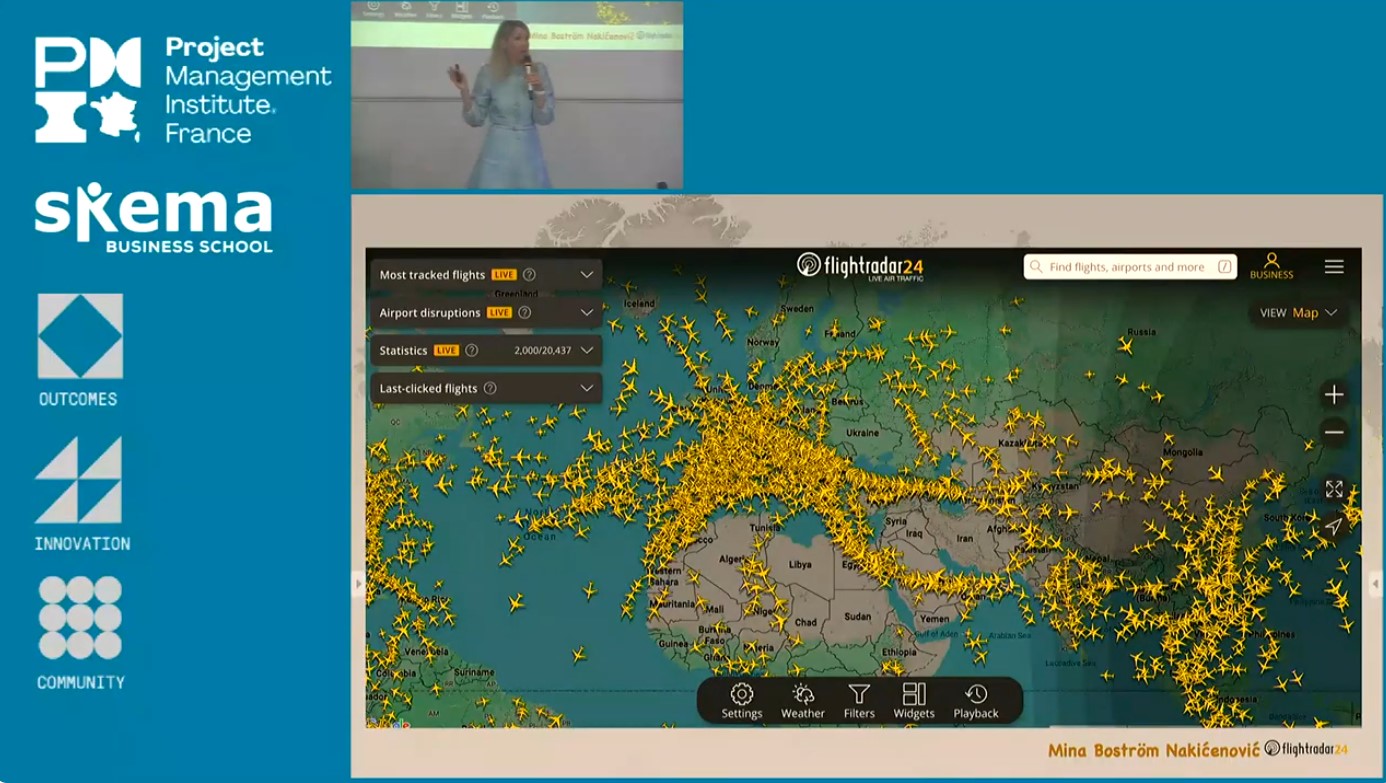Screen dimensions: 1386x783
Task: Expand the Most tracked flights panel
Action: (x=587, y=274)
